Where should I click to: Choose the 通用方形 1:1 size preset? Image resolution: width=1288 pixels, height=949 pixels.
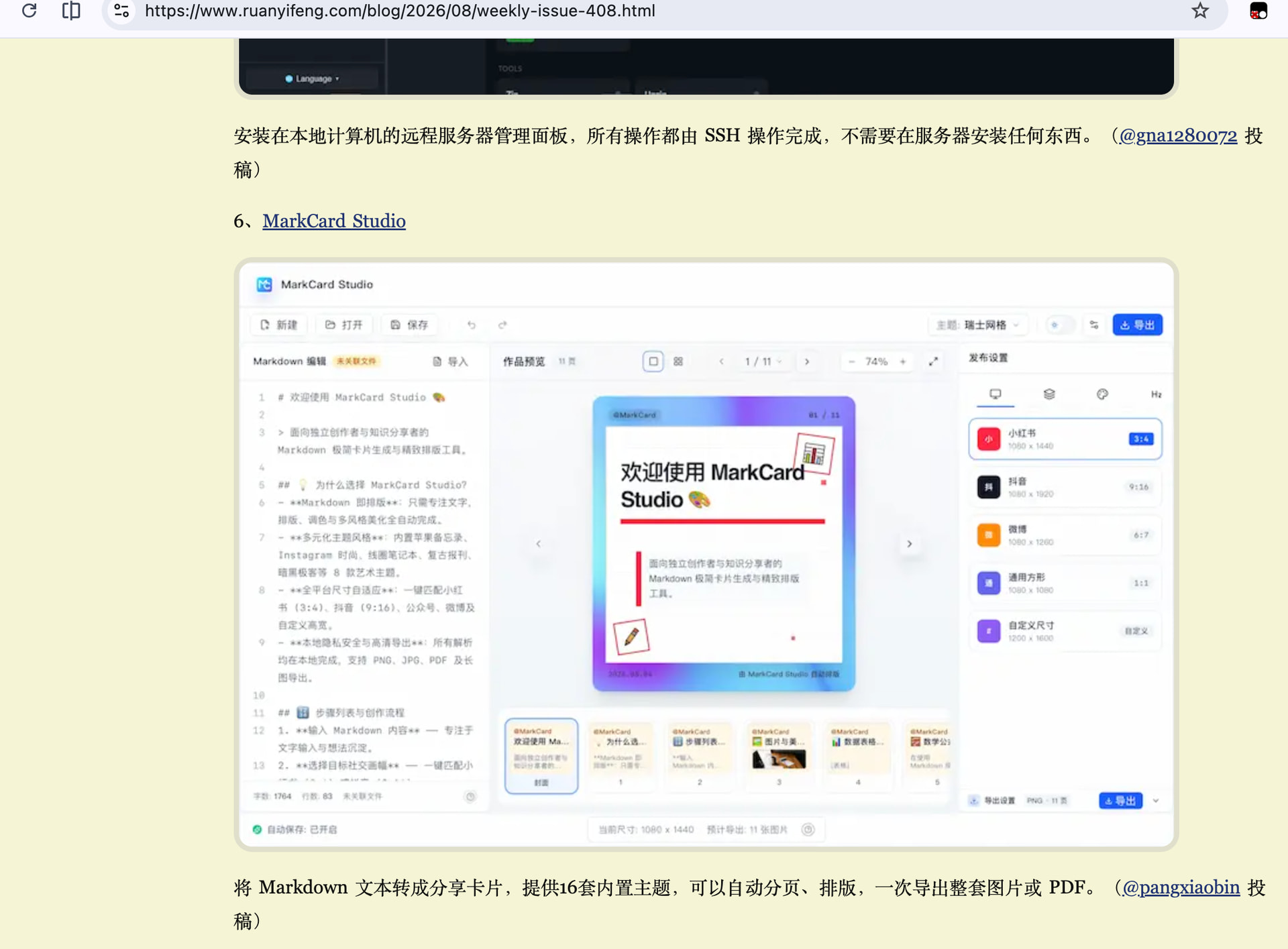coord(1065,583)
